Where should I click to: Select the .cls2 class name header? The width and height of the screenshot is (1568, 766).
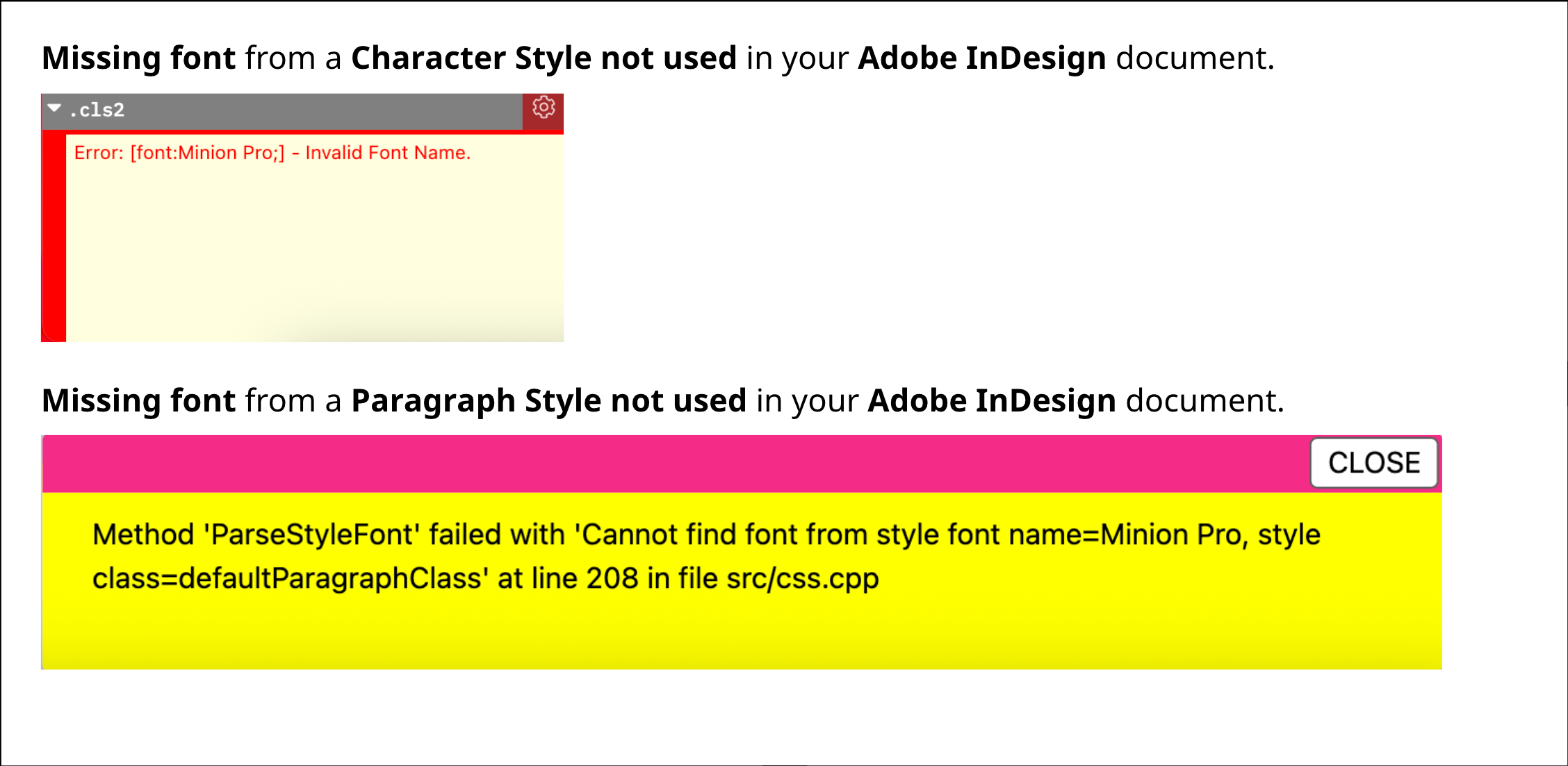[97, 111]
